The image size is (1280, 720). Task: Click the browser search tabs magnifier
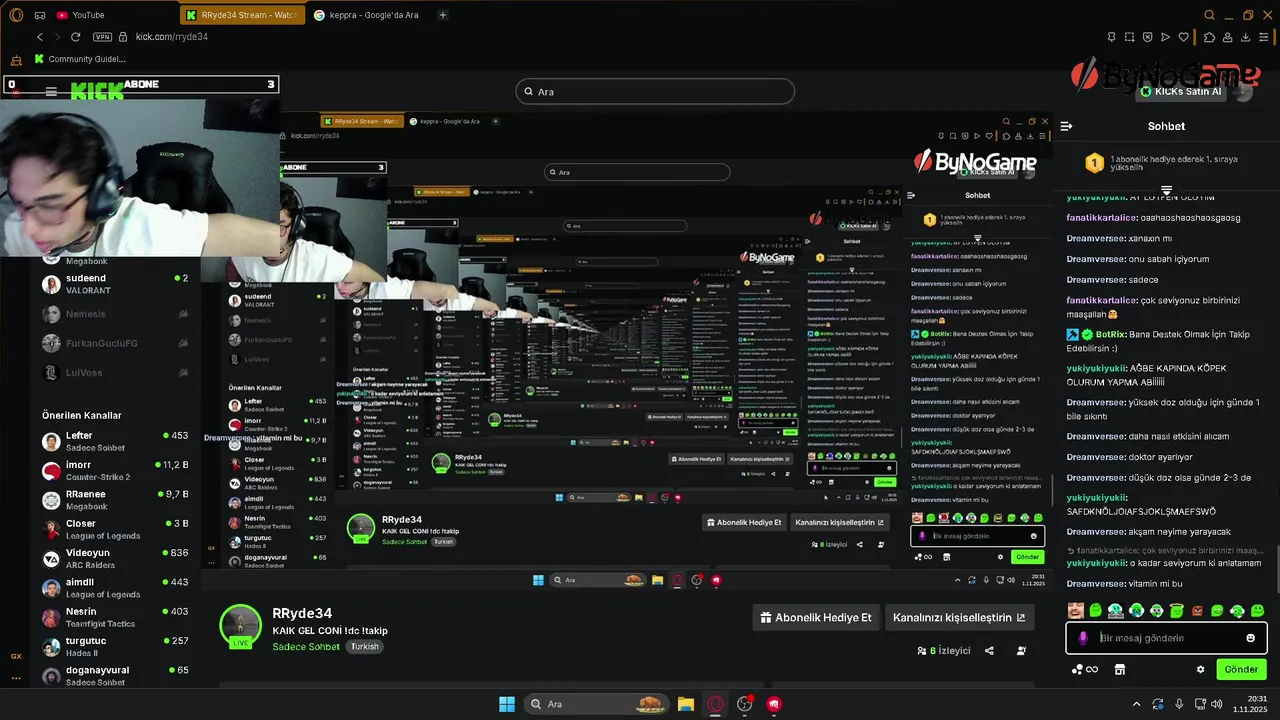pyautogui.click(x=1209, y=15)
